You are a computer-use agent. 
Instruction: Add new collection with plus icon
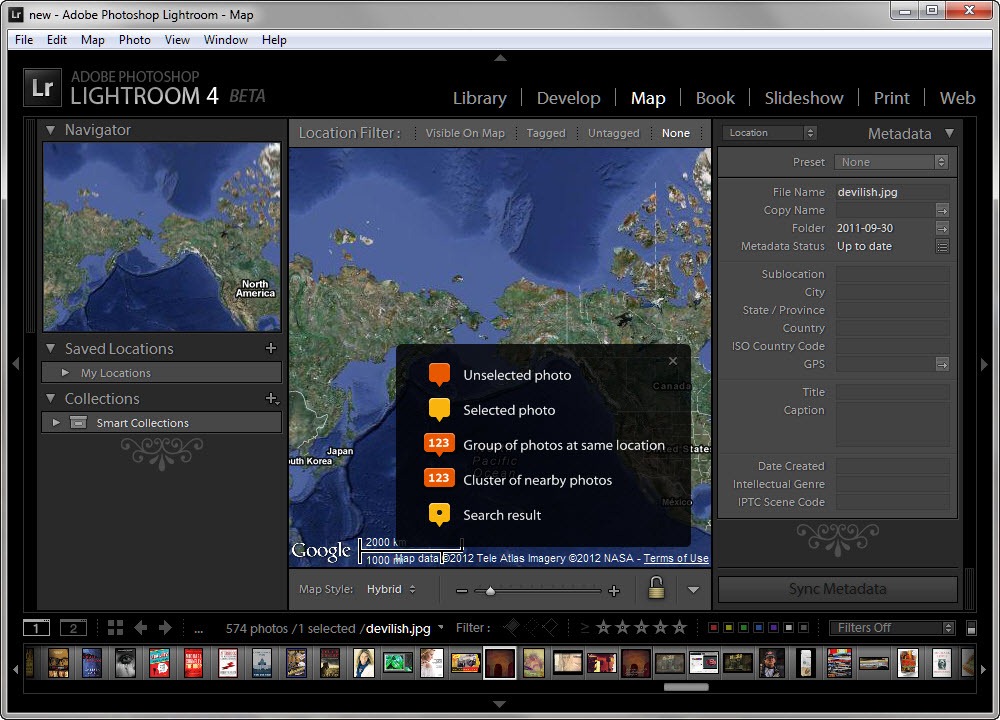pyautogui.click(x=272, y=399)
